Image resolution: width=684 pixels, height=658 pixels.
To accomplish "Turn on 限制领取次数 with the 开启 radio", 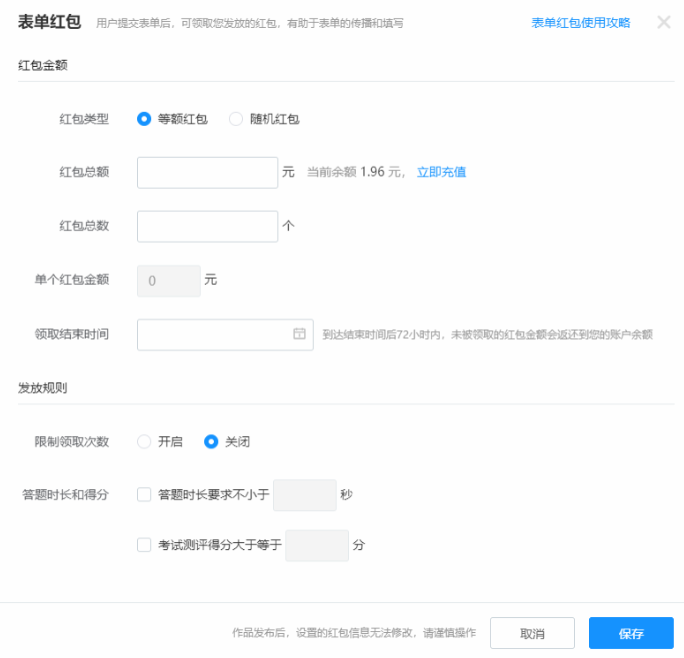I will pos(144,442).
